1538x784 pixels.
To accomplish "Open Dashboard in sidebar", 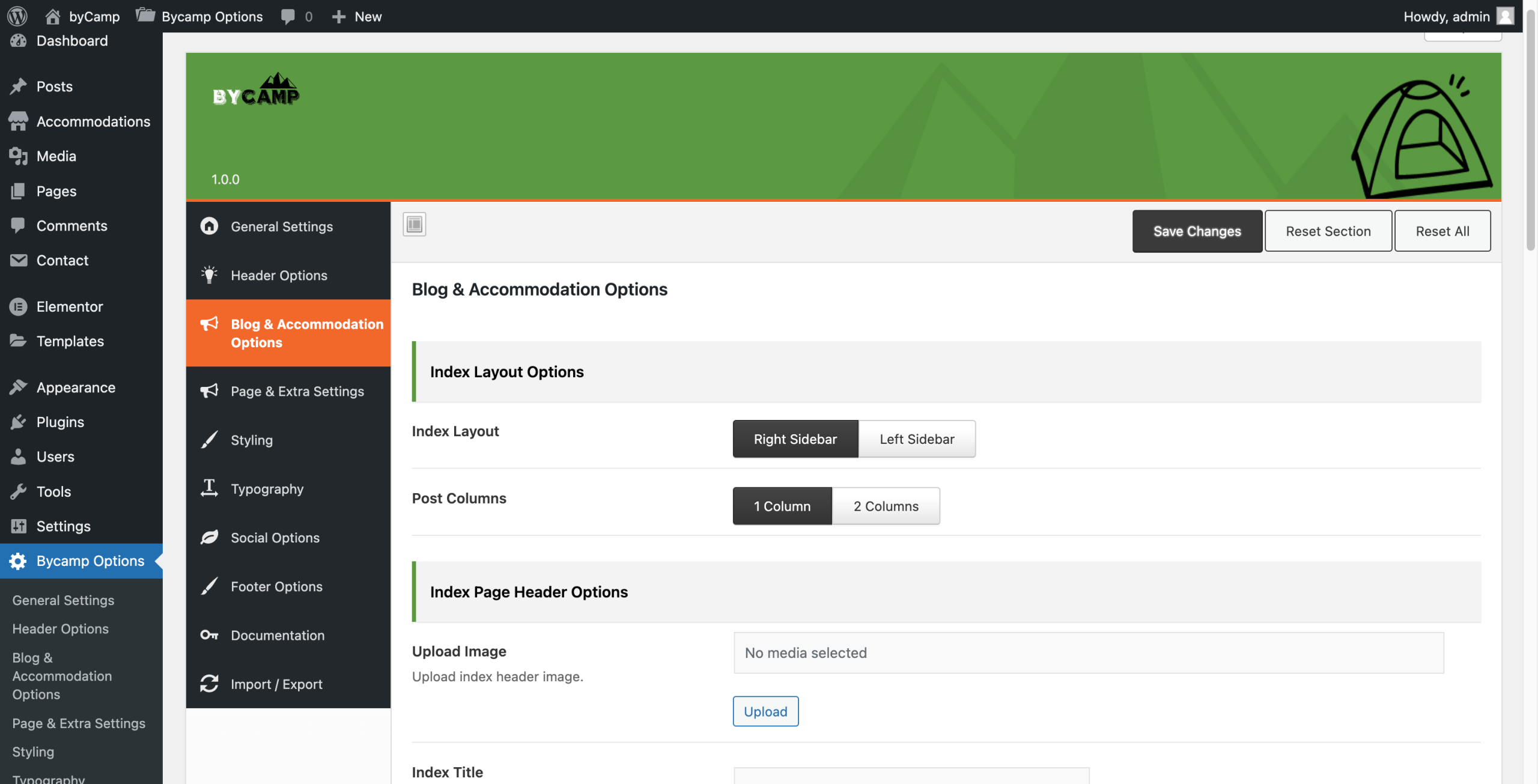I will click(x=81, y=41).
